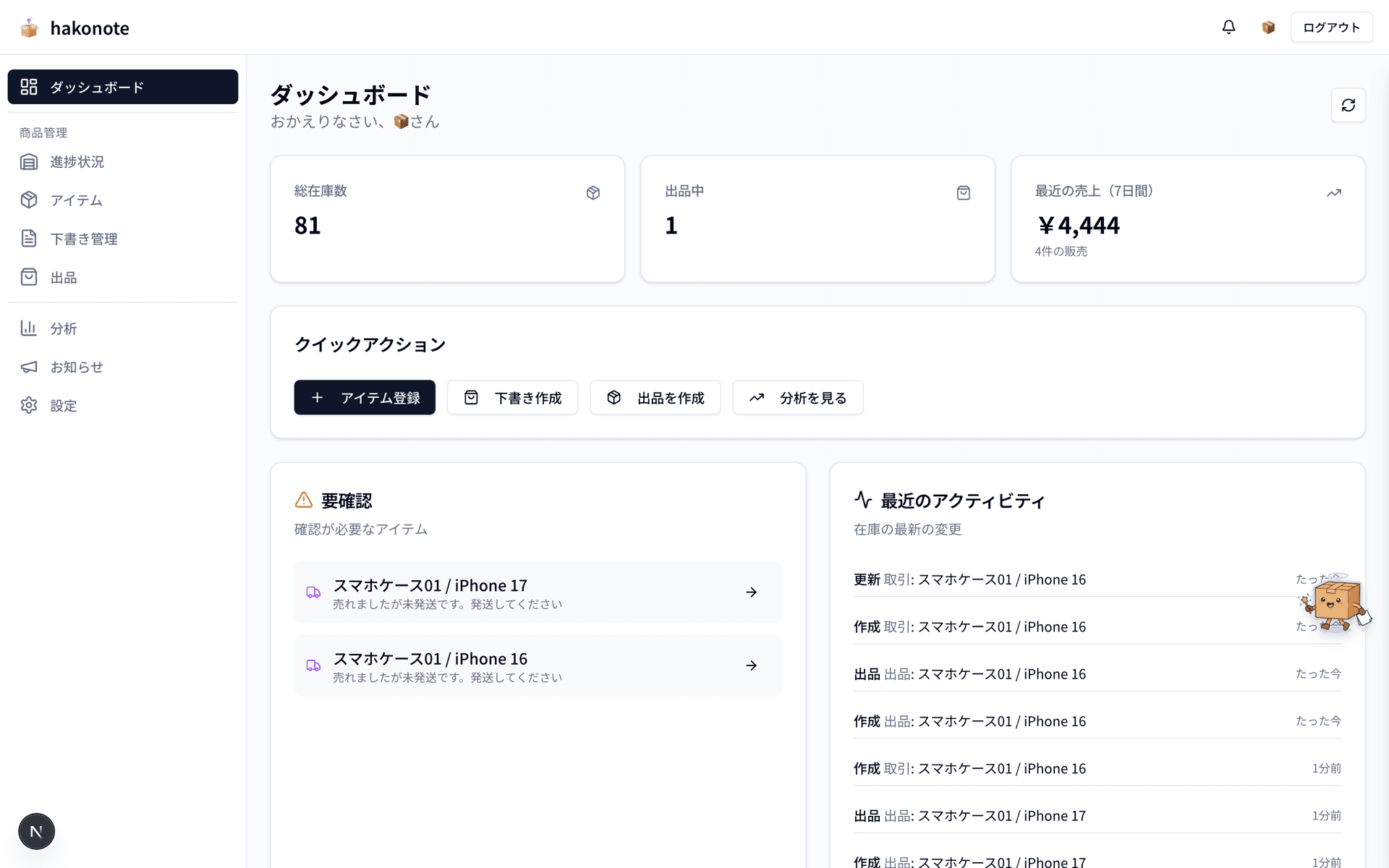Click the refresh icon on the dashboard

(x=1348, y=105)
